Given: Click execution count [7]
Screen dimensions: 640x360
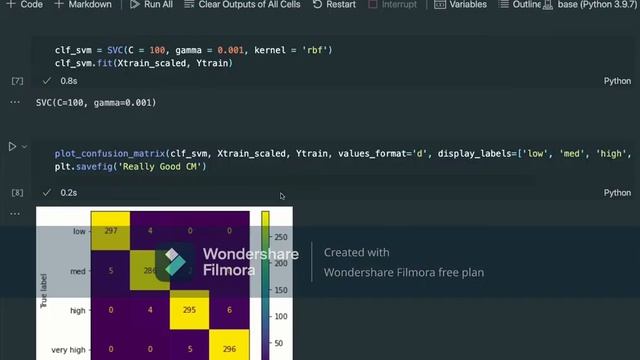Looking at the screenshot, I should pyautogui.click(x=17, y=81).
